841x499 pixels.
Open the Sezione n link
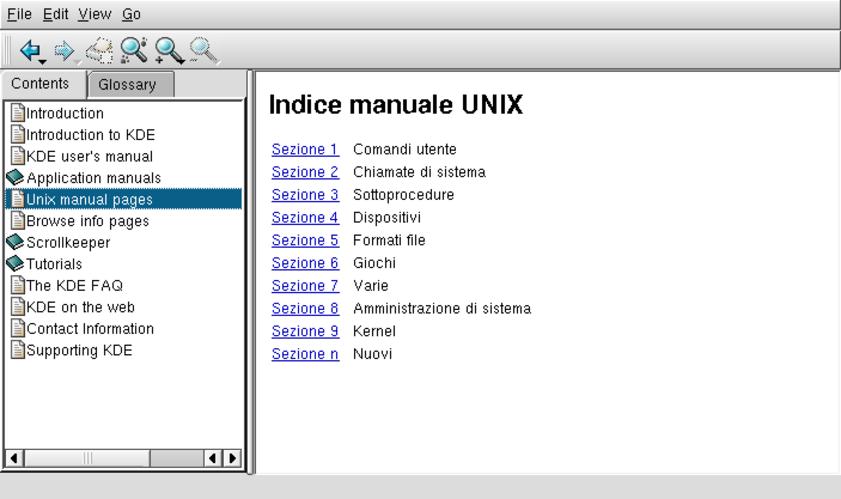(x=305, y=354)
